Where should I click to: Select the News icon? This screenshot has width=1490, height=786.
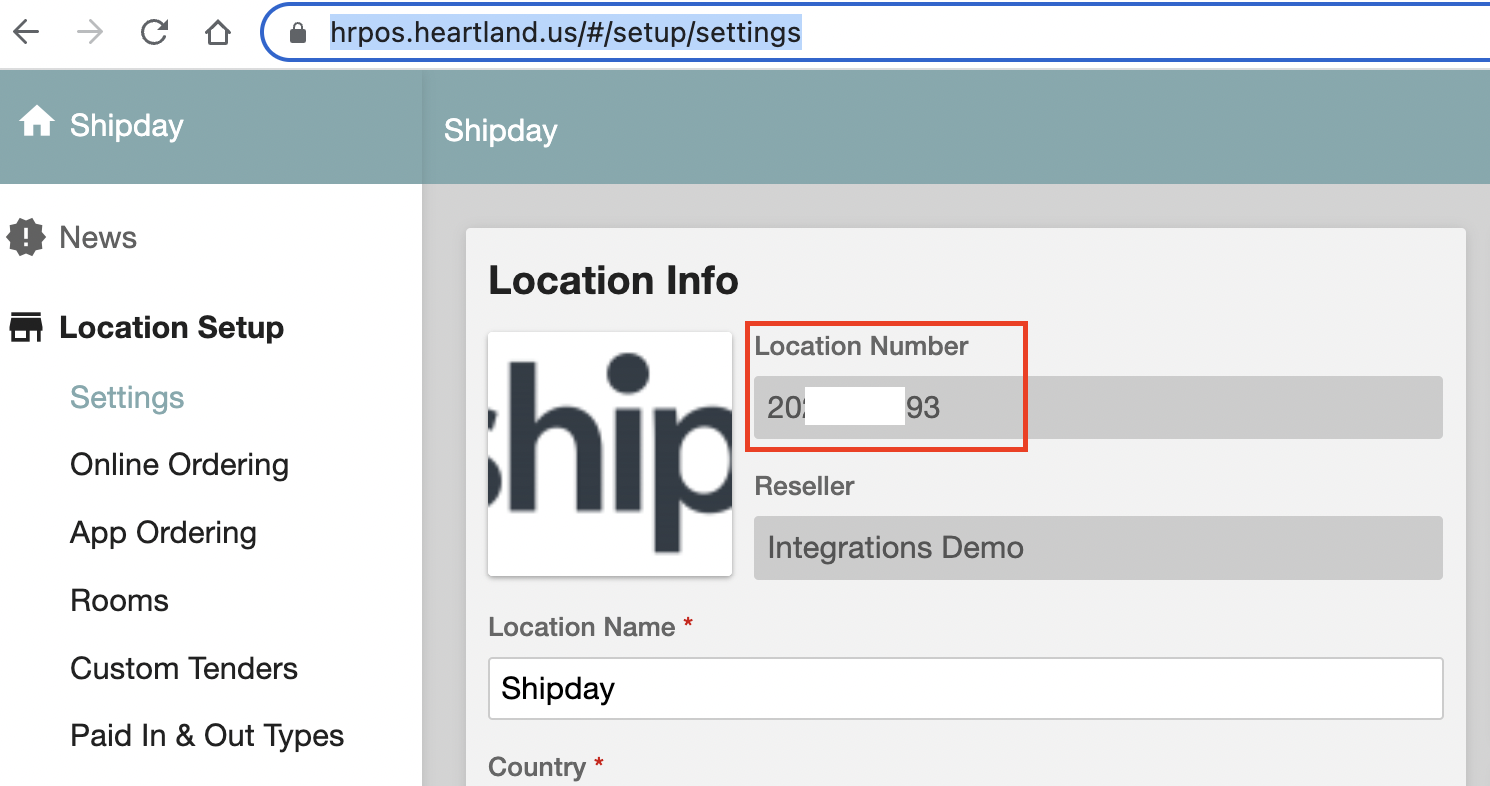[x=25, y=237]
